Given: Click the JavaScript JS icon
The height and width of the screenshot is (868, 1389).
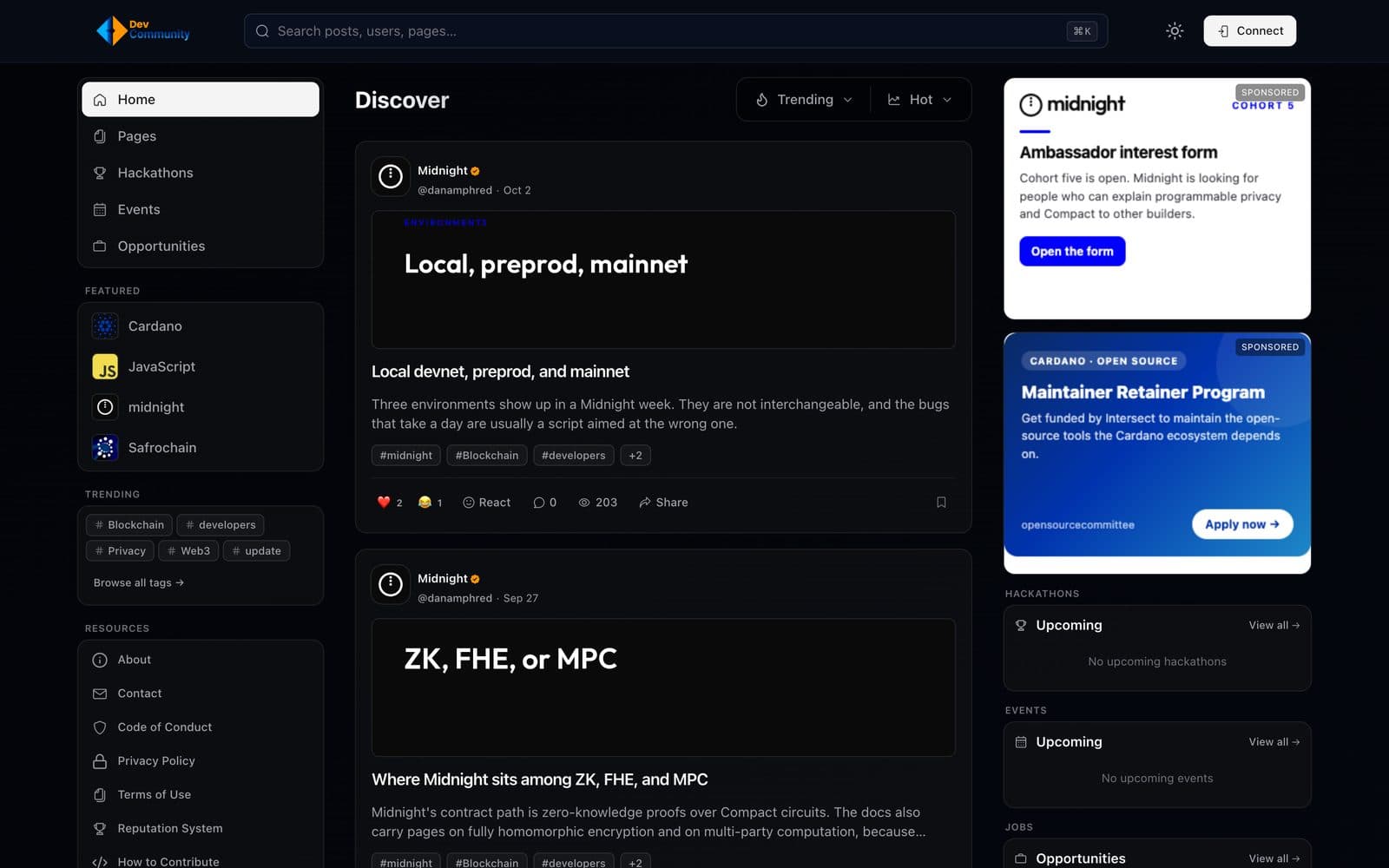Looking at the screenshot, I should (105, 366).
